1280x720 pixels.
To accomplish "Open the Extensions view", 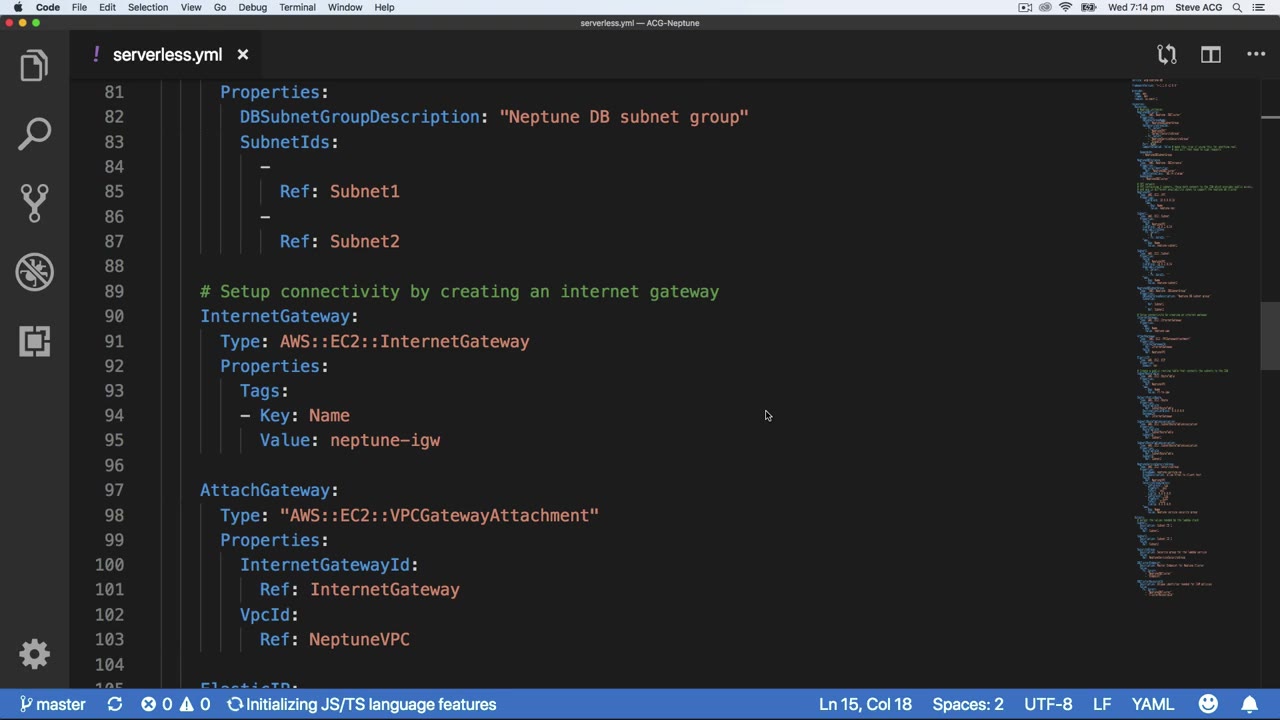I will coord(34,341).
